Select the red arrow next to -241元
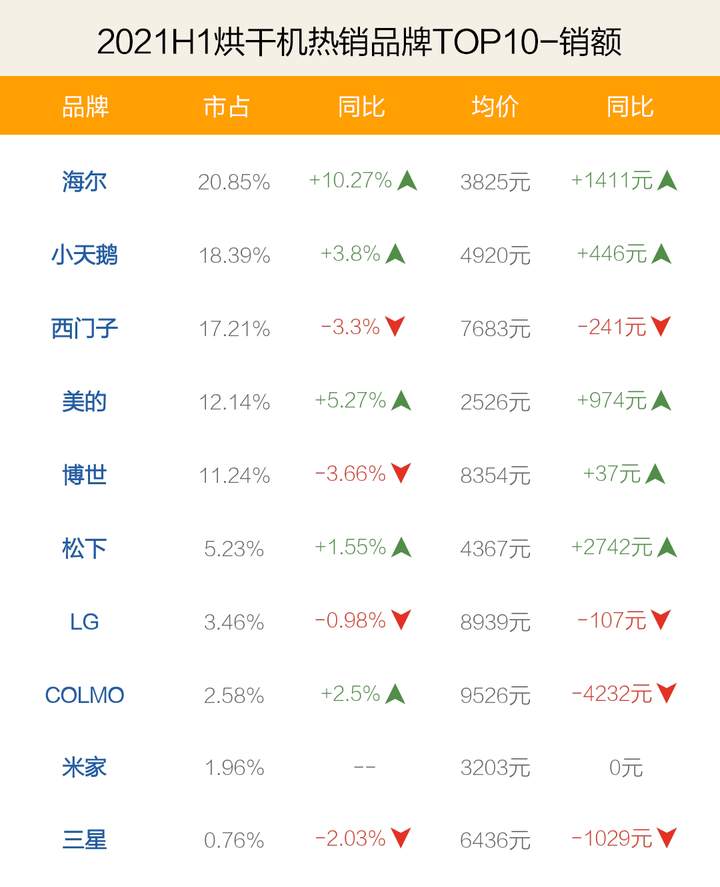This screenshot has height=887, width=720. tap(661, 326)
